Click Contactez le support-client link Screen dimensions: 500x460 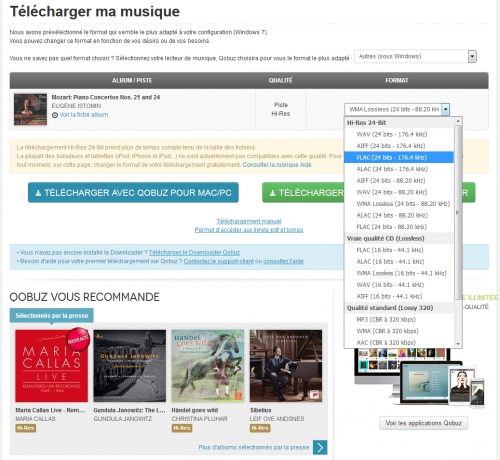(x=219, y=261)
